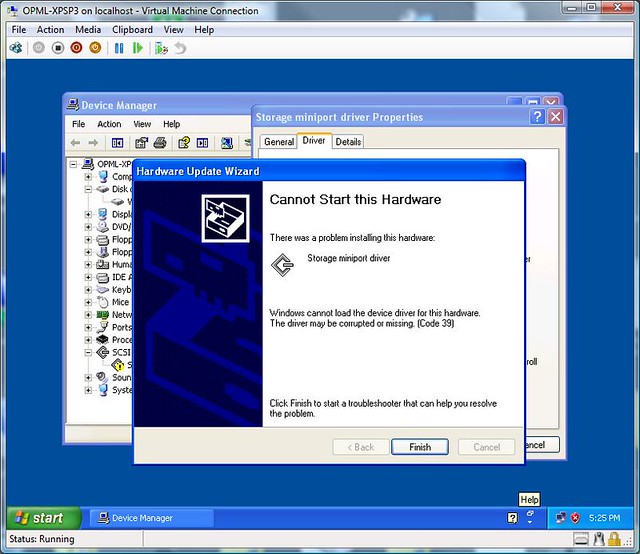Click the Ctrl+Alt+Del icon in VM toolbar
This screenshot has height=554, width=640.
pyautogui.click(x=15, y=47)
